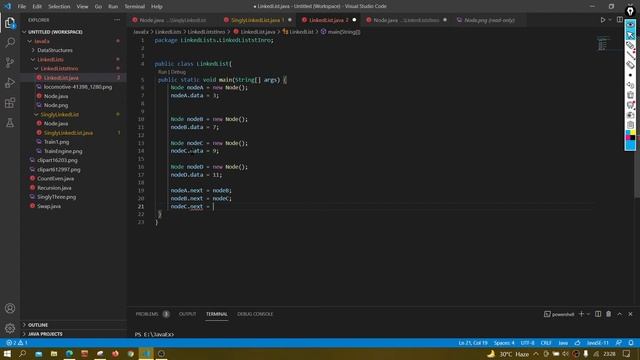Open the Testing flask view
640x360 pixels.
point(10,122)
